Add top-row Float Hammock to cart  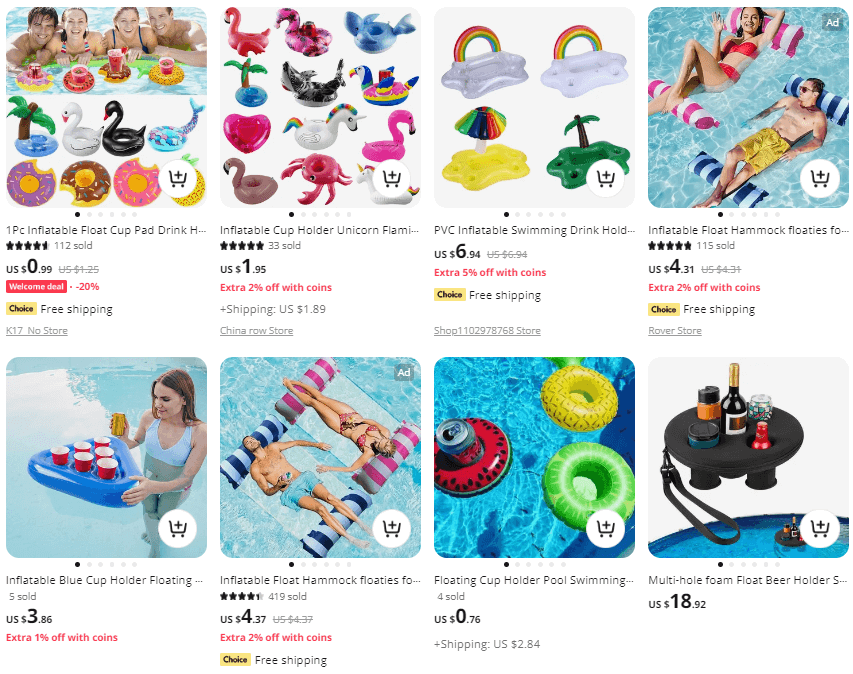(820, 178)
